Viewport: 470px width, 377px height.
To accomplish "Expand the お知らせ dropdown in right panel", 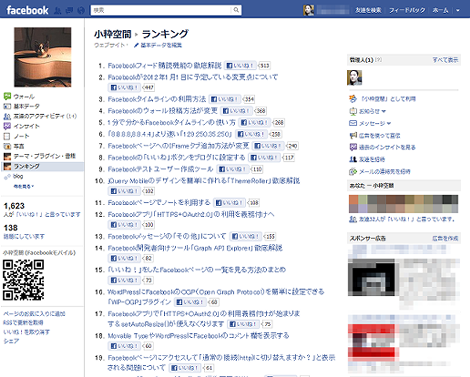I will click(x=384, y=111).
